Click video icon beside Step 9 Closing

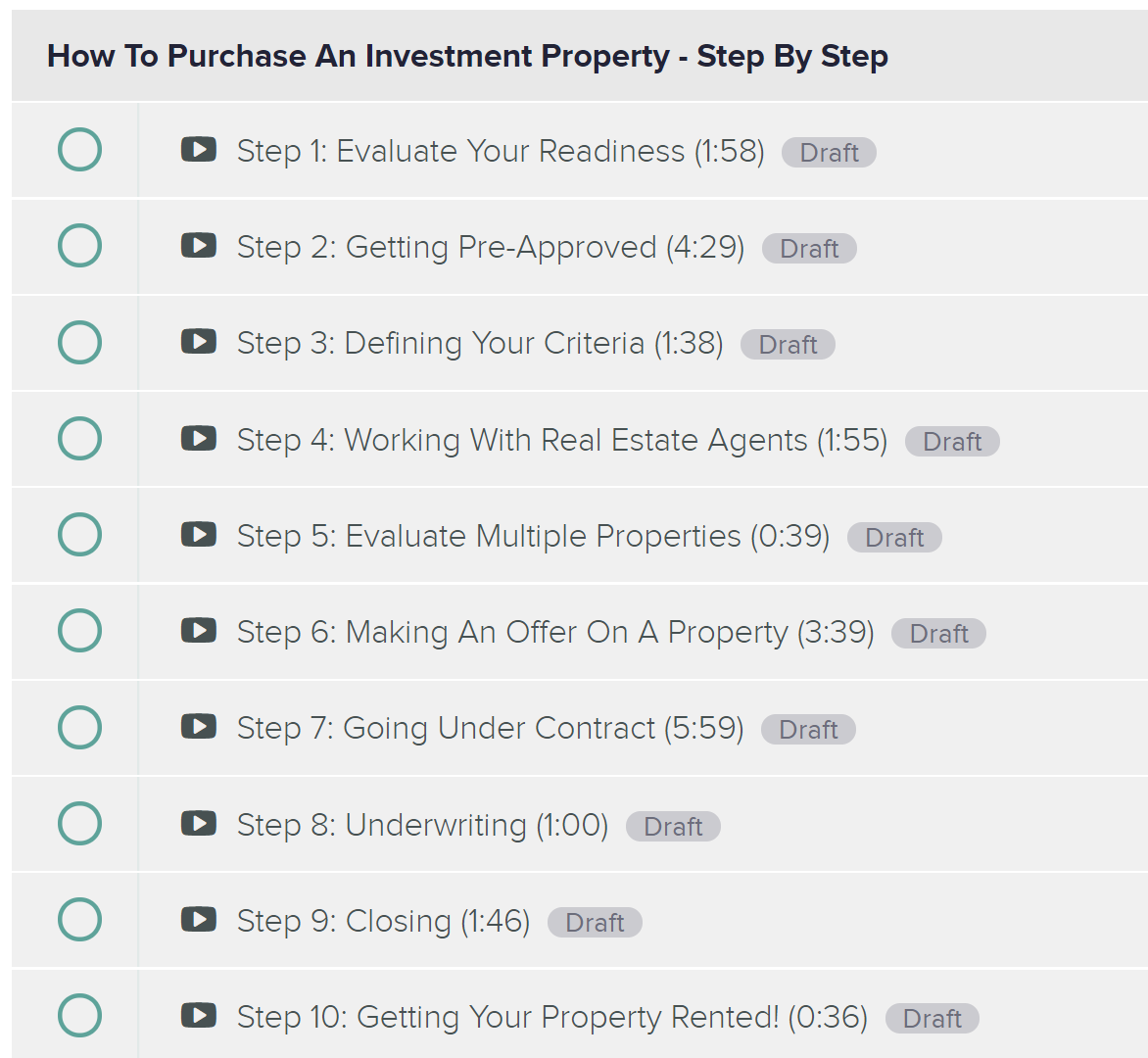click(199, 920)
